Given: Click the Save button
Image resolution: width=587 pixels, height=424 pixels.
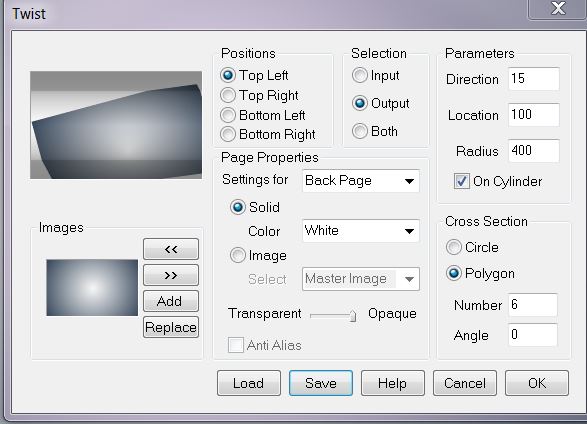Looking at the screenshot, I should point(320,383).
